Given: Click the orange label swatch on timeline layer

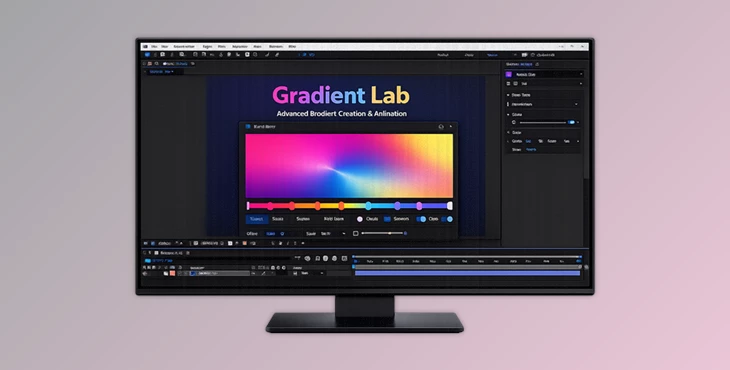Looking at the screenshot, I should pos(172,274).
